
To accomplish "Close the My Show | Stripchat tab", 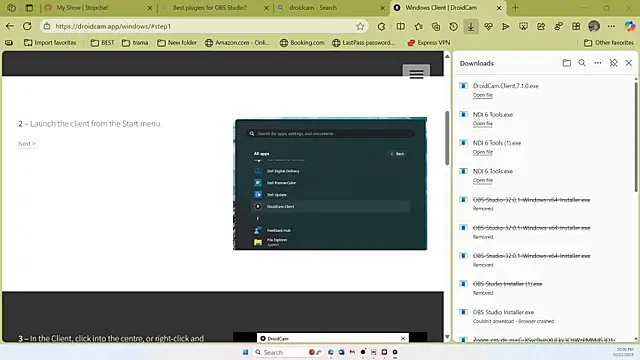I will tap(150, 8).
